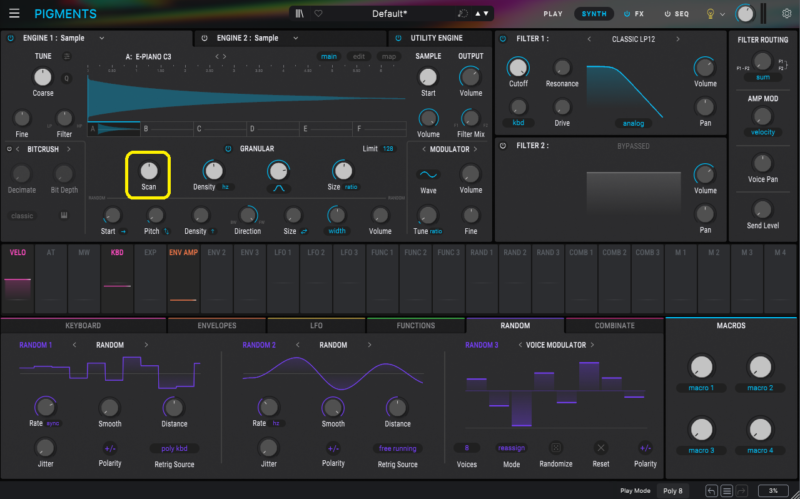Image resolution: width=800 pixels, height=499 pixels.
Task: Expand the chevron next to lightbulb
Action: (x=722, y=15)
